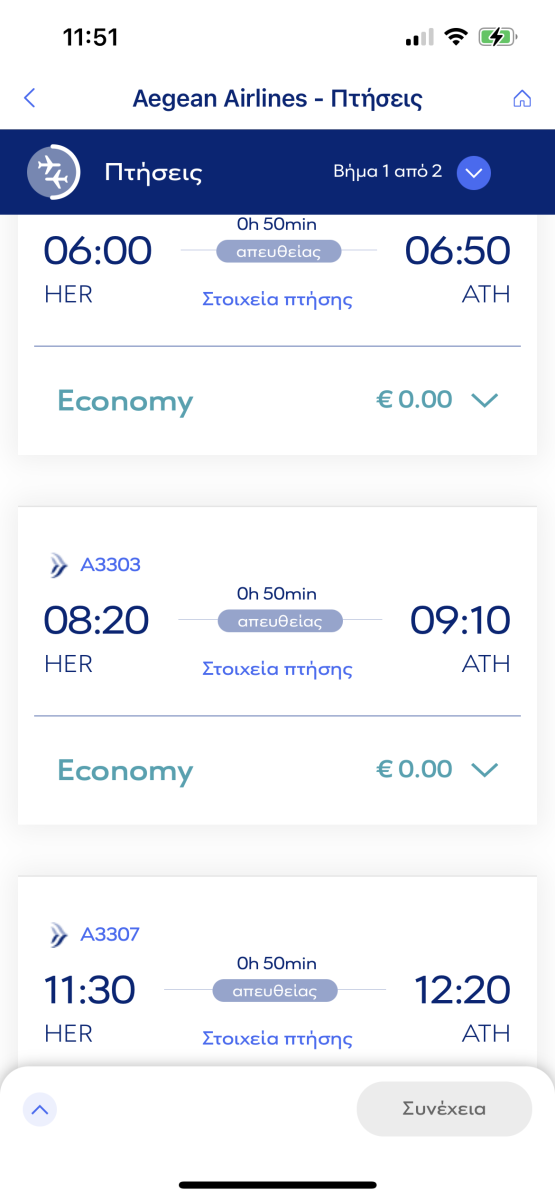Tap Aegean logo next to A3307

tap(59, 935)
